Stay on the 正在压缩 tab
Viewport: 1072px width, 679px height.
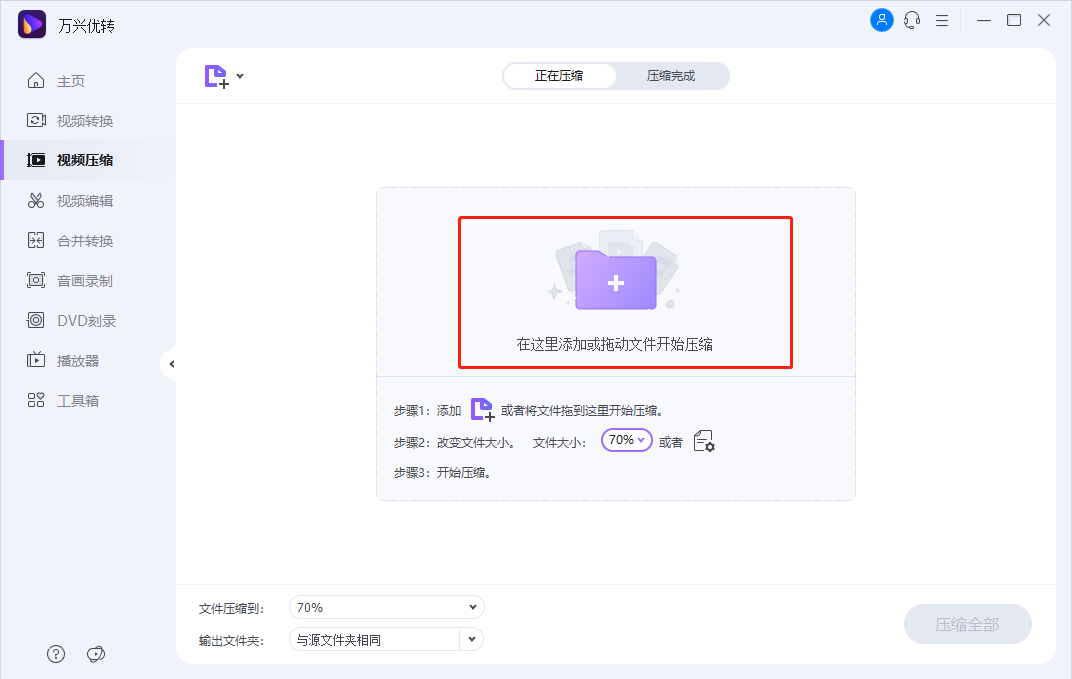pyautogui.click(x=559, y=75)
